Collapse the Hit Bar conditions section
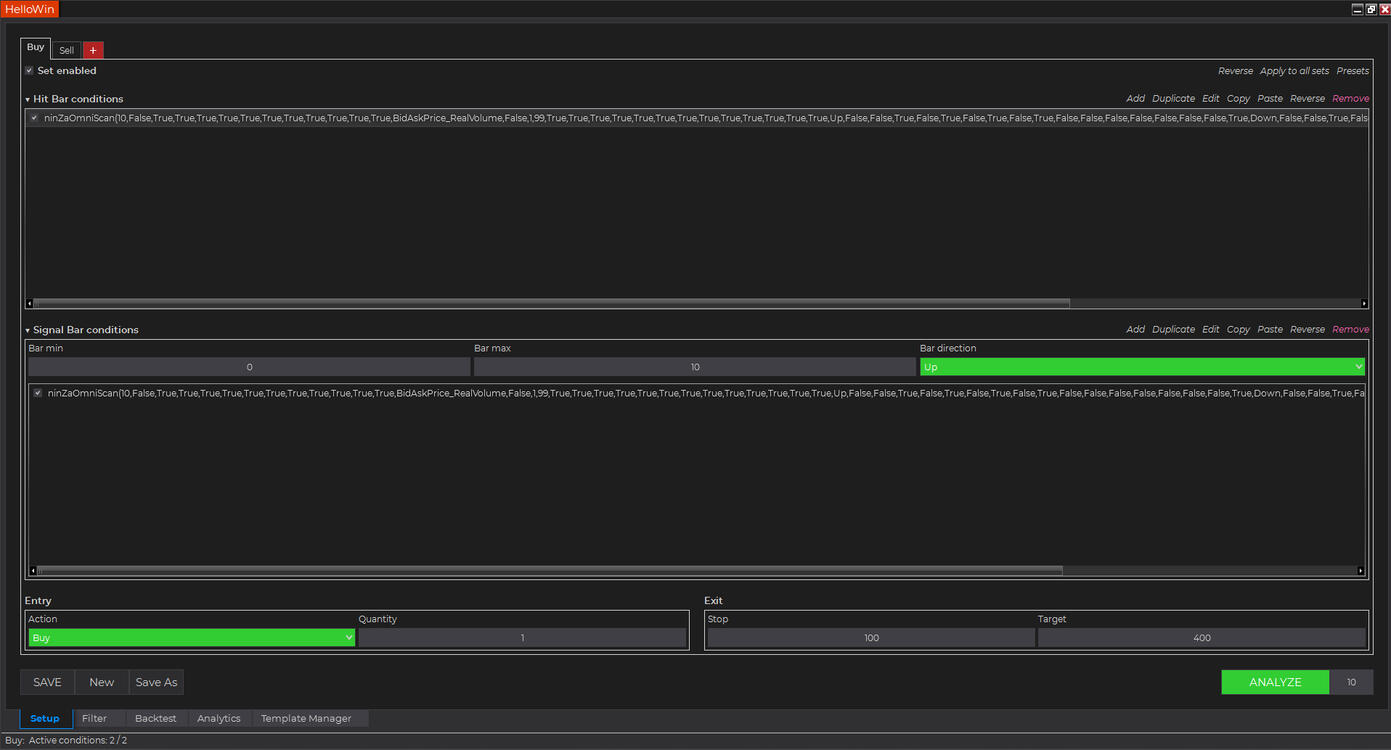This screenshot has height=750, width=1391. click(x=28, y=99)
